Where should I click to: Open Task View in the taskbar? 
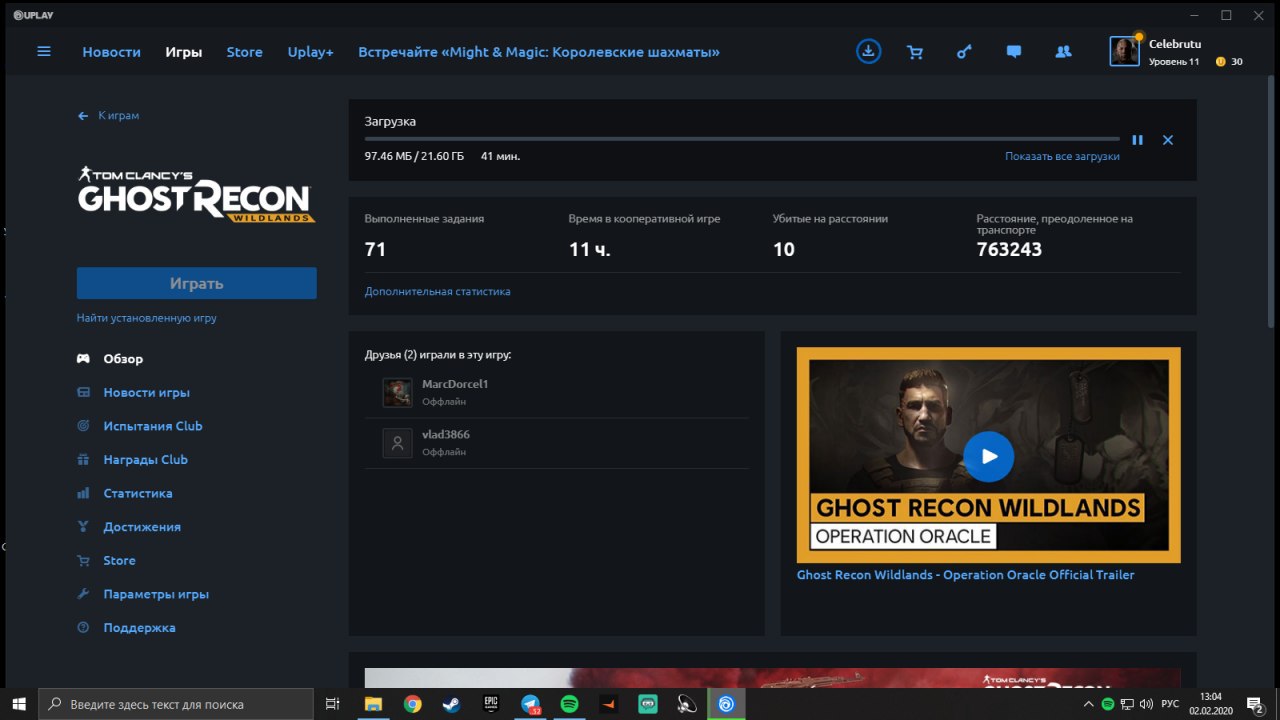coord(333,704)
